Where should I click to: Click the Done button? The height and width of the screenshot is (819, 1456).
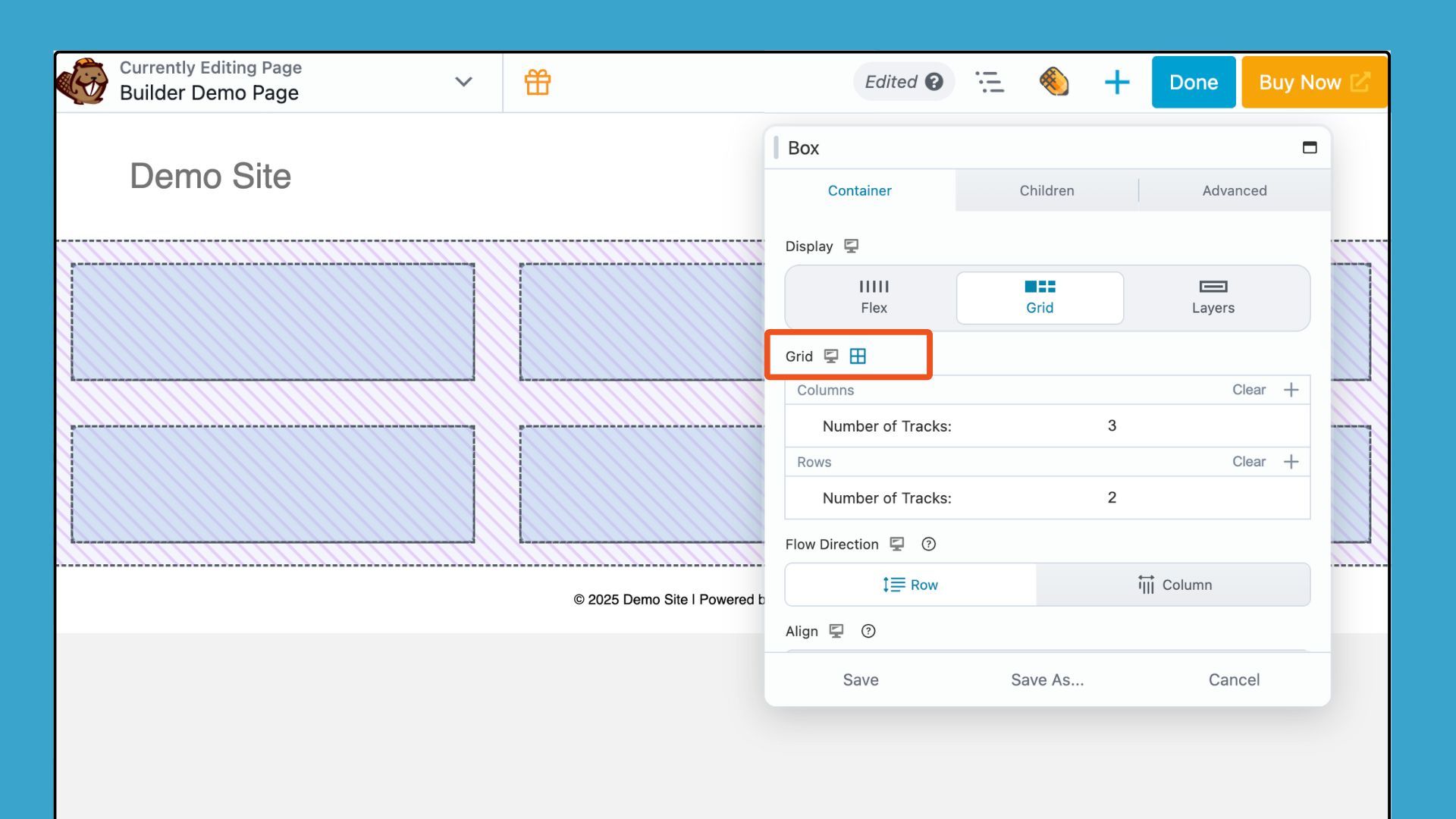click(1193, 82)
